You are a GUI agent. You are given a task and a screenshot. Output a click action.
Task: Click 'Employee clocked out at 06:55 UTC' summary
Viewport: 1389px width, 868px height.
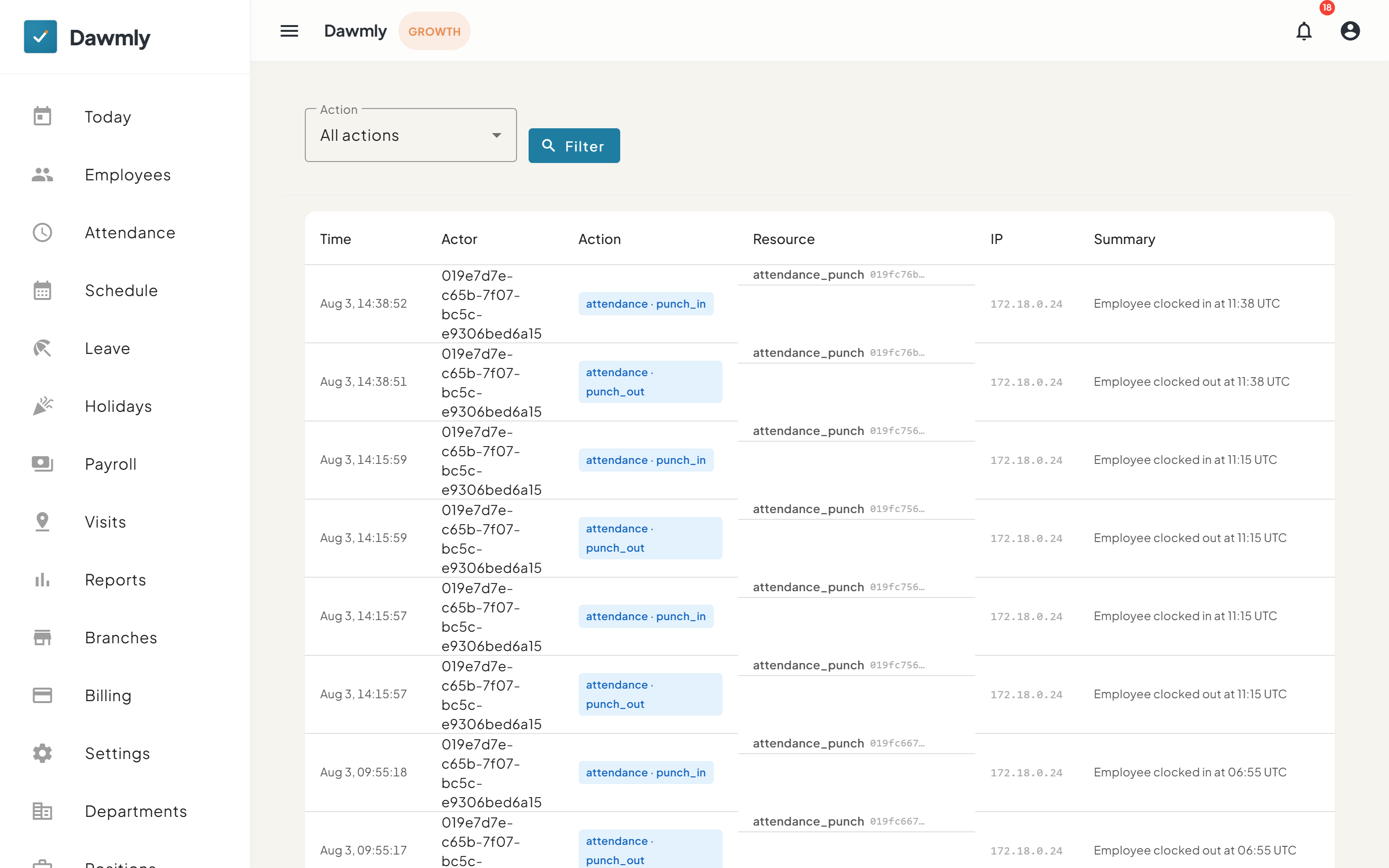pyautogui.click(x=1195, y=850)
